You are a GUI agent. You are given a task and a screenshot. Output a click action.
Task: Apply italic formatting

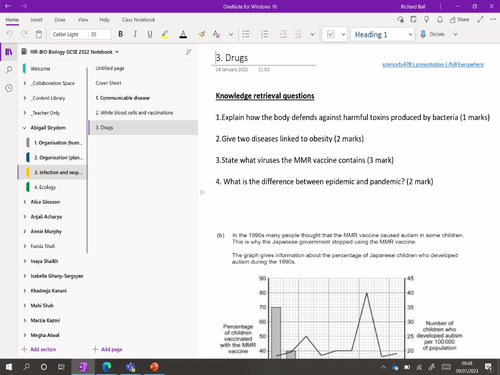[x=135, y=34]
